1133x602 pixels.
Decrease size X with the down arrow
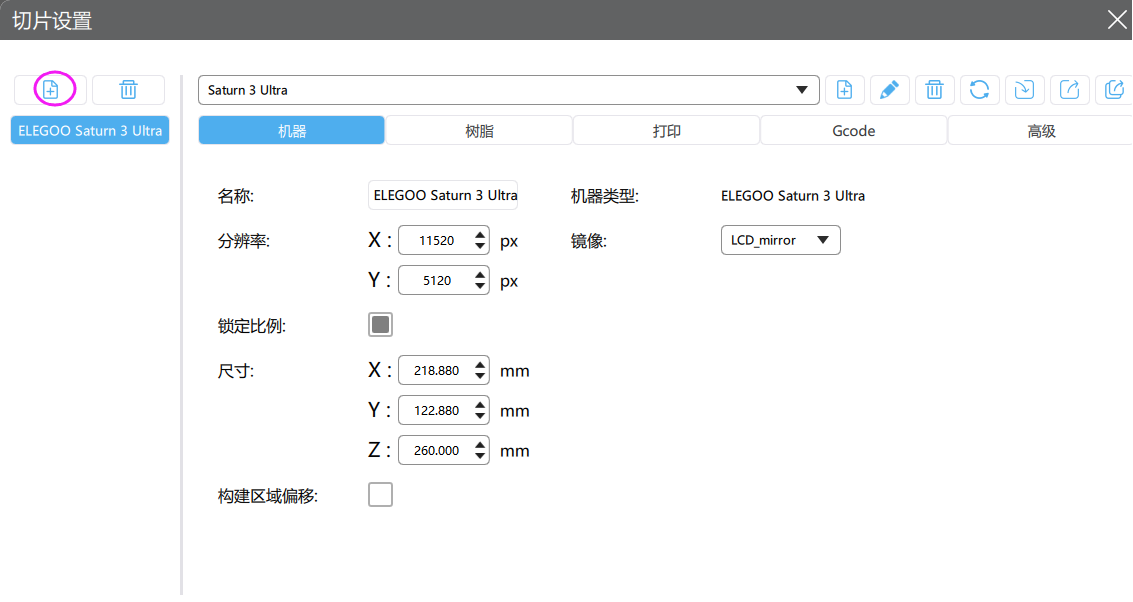480,377
